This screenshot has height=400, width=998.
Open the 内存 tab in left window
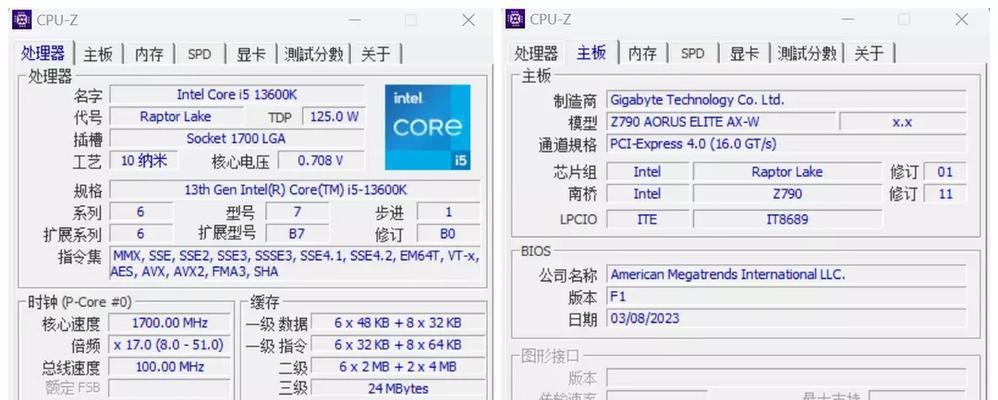pyautogui.click(x=149, y=54)
